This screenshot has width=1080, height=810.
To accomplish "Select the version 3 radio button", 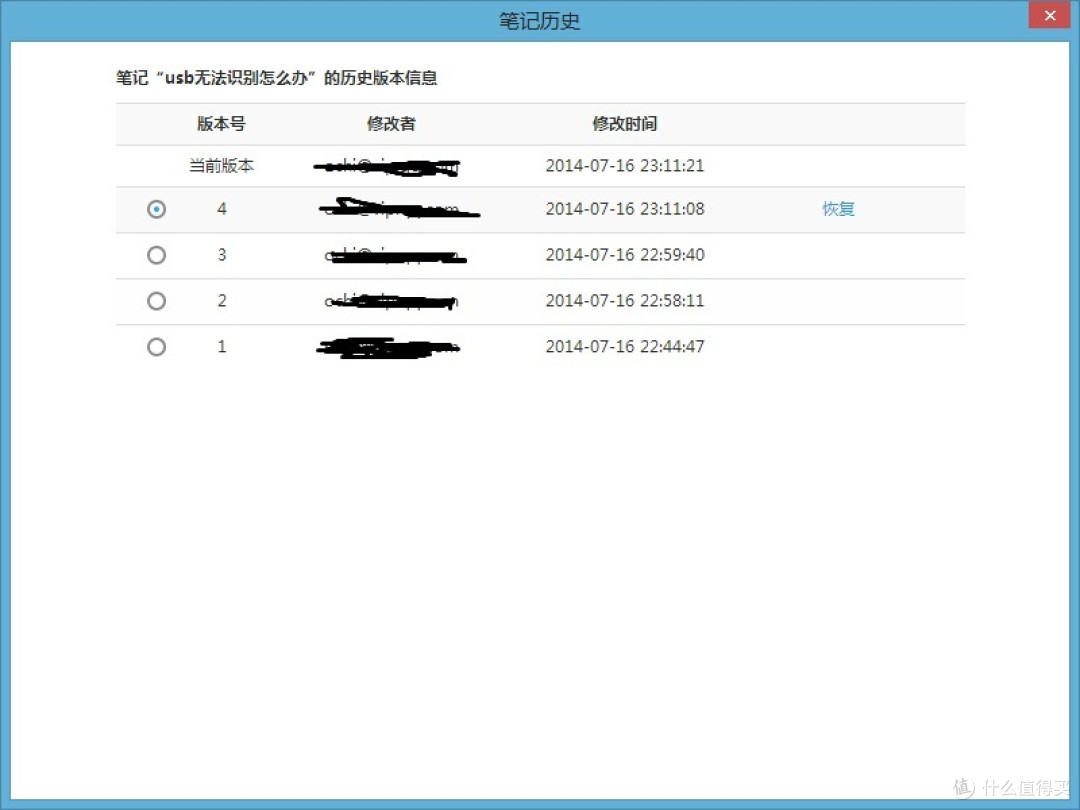I will coord(156,255).
